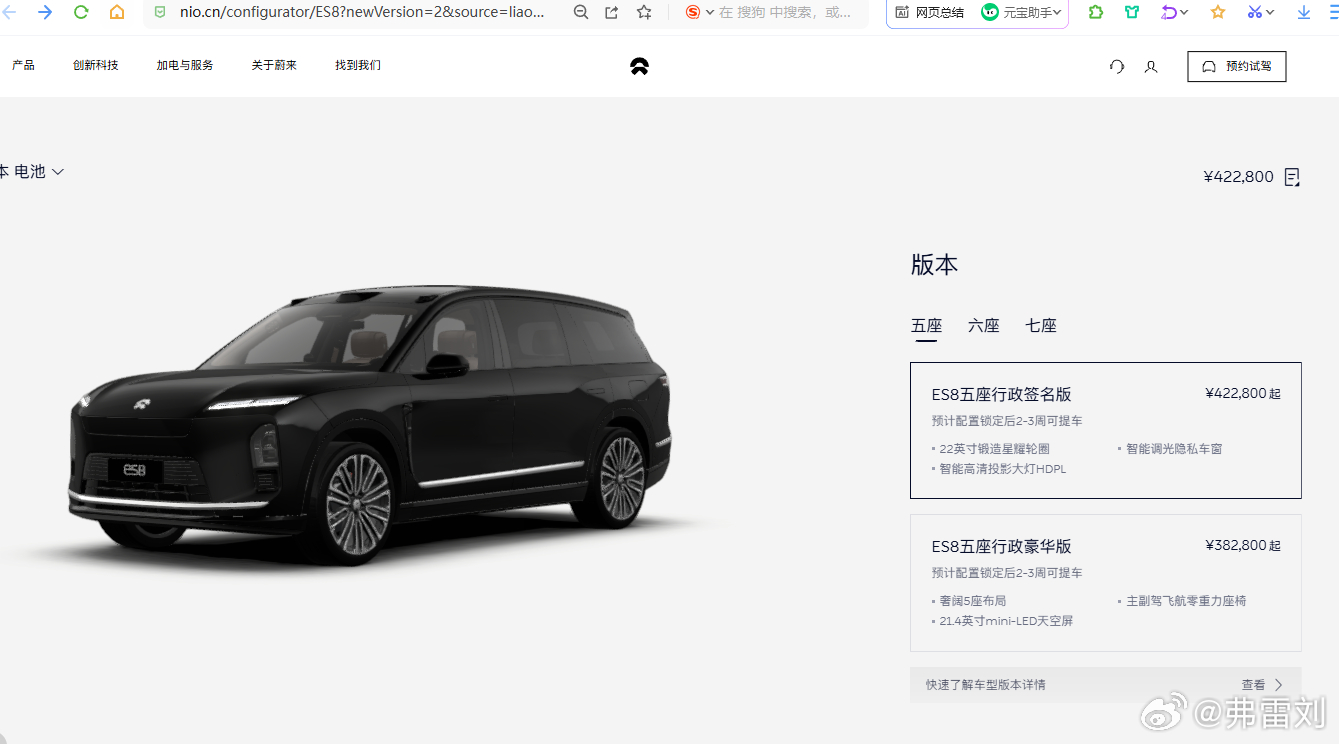Open the 找到我们 navigation menu
The height and width of the screenshot is (744, 1339).
[x=358, y=65]
